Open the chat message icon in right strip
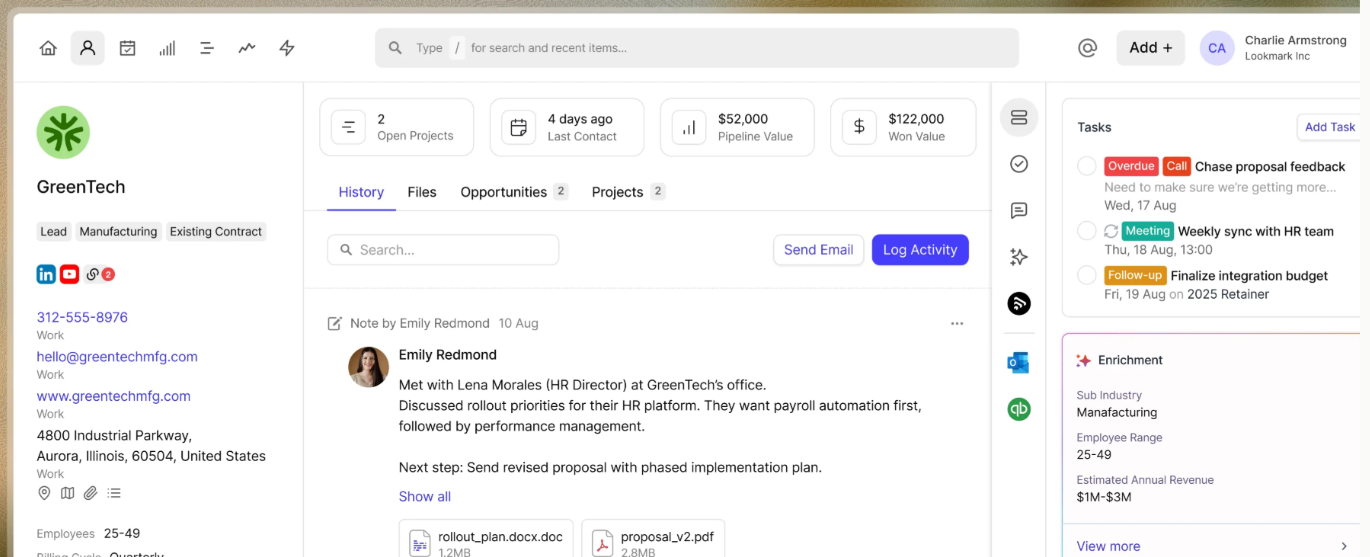 (x=1019, y=211)
